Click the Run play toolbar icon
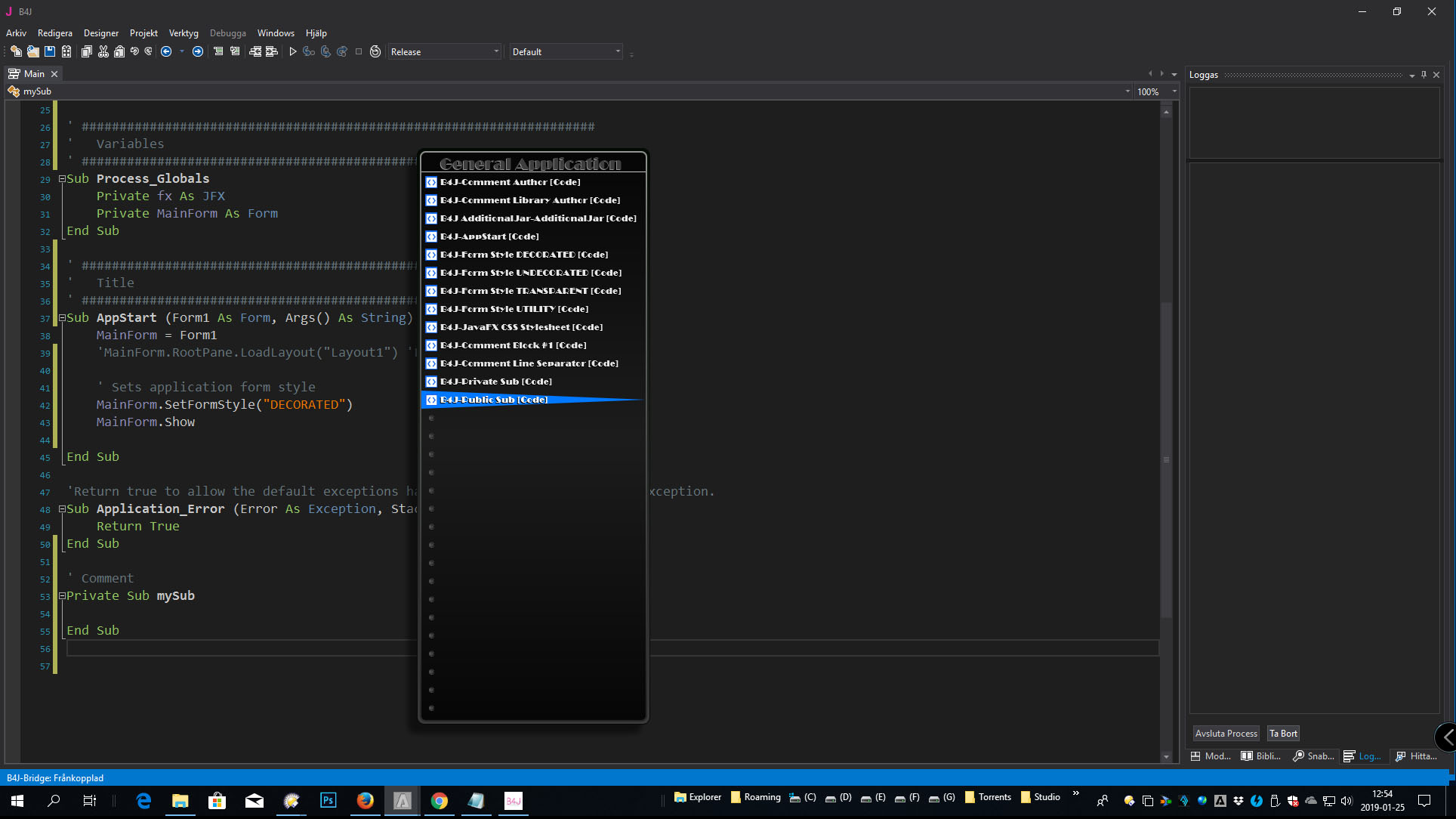This screenshot has width=1456, height=819. click(x=293, y=51)
